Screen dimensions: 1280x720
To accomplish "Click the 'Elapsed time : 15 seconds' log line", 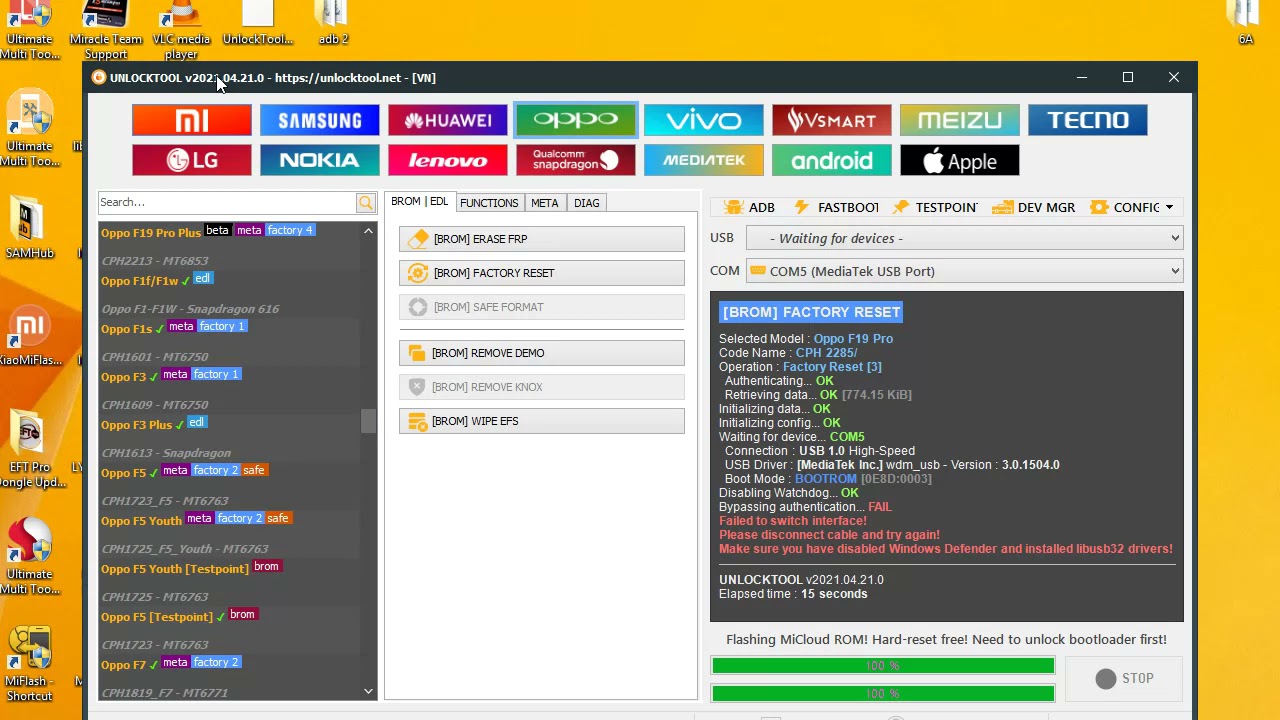I will (793, 594).
